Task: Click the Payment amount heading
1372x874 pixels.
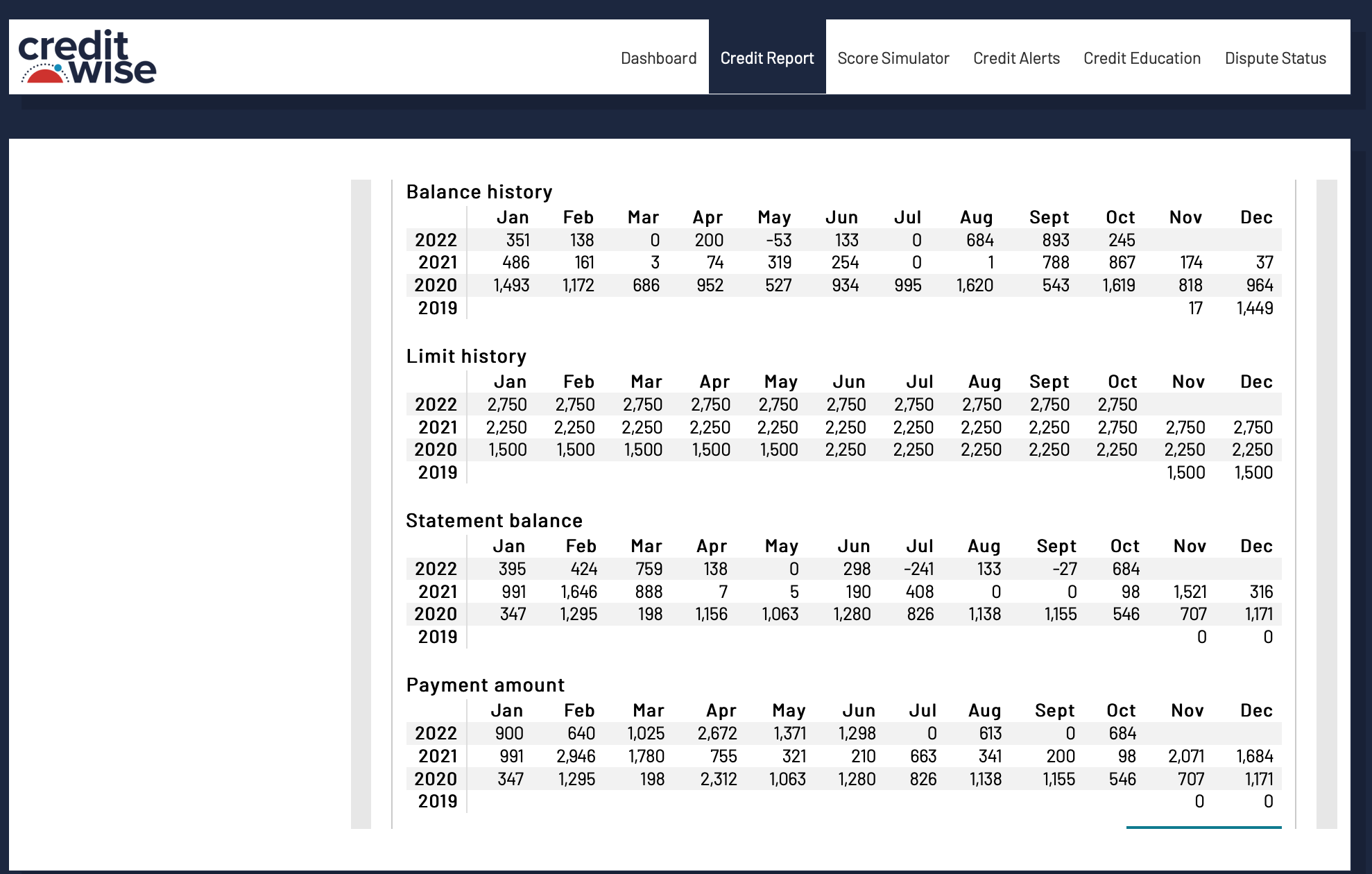Action: (485, 685)
